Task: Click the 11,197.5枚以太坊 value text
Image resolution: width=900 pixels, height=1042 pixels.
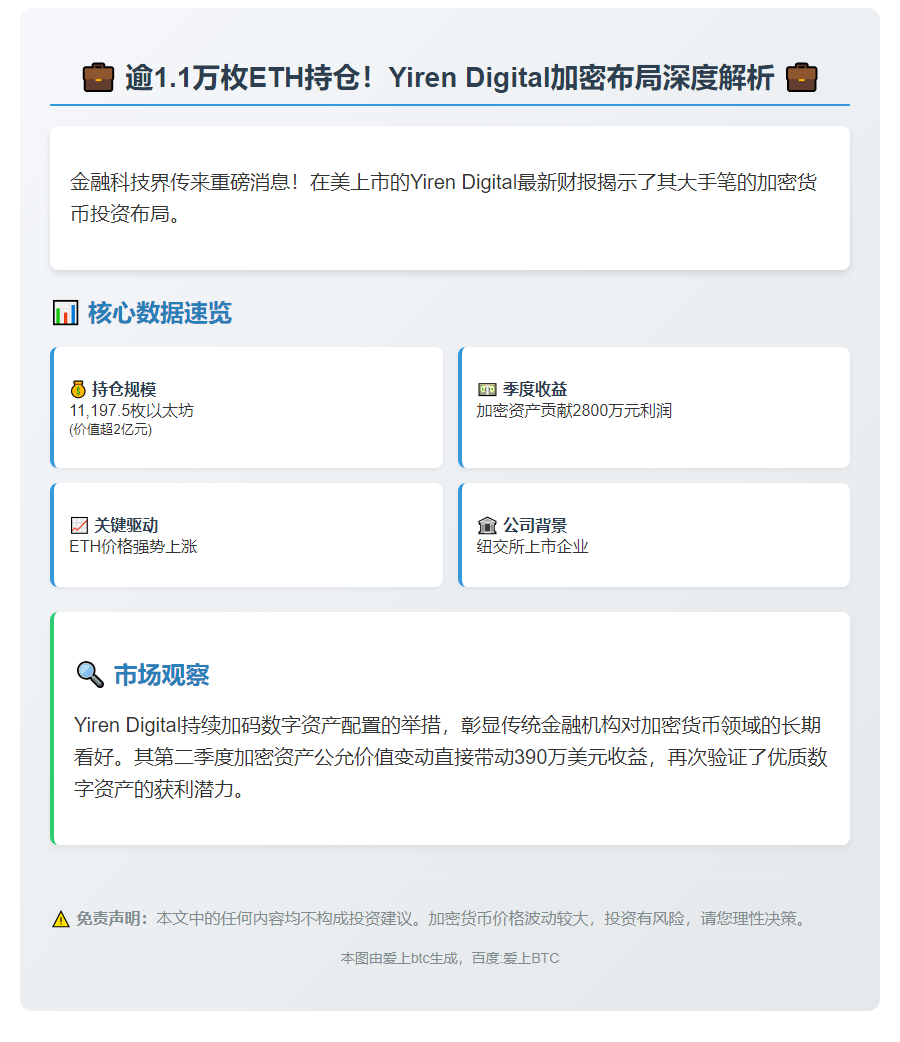Action: coord(131,410)
